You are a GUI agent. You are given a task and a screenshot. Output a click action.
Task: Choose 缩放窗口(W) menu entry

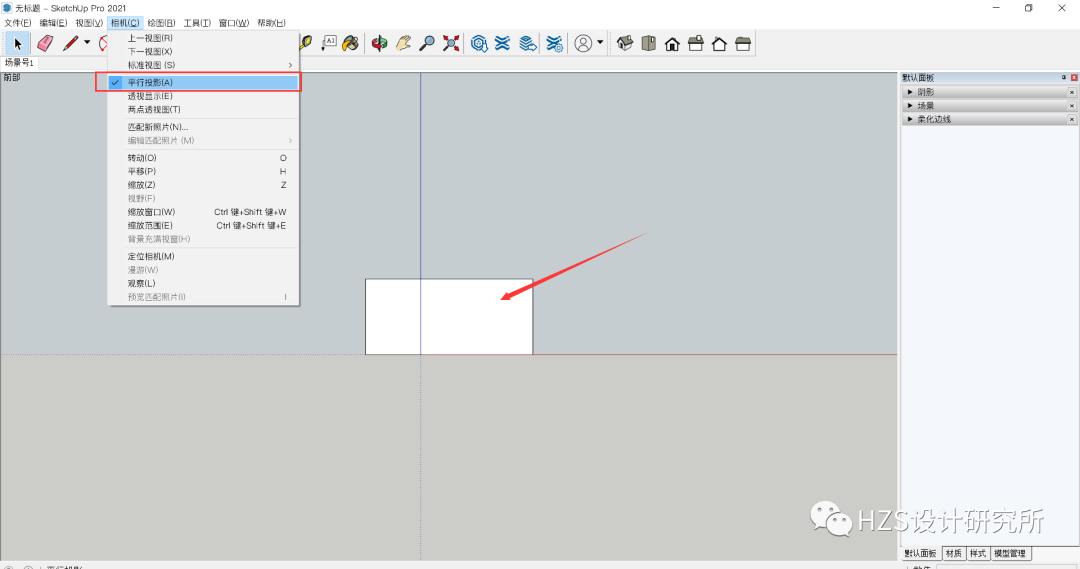point(203,212)
